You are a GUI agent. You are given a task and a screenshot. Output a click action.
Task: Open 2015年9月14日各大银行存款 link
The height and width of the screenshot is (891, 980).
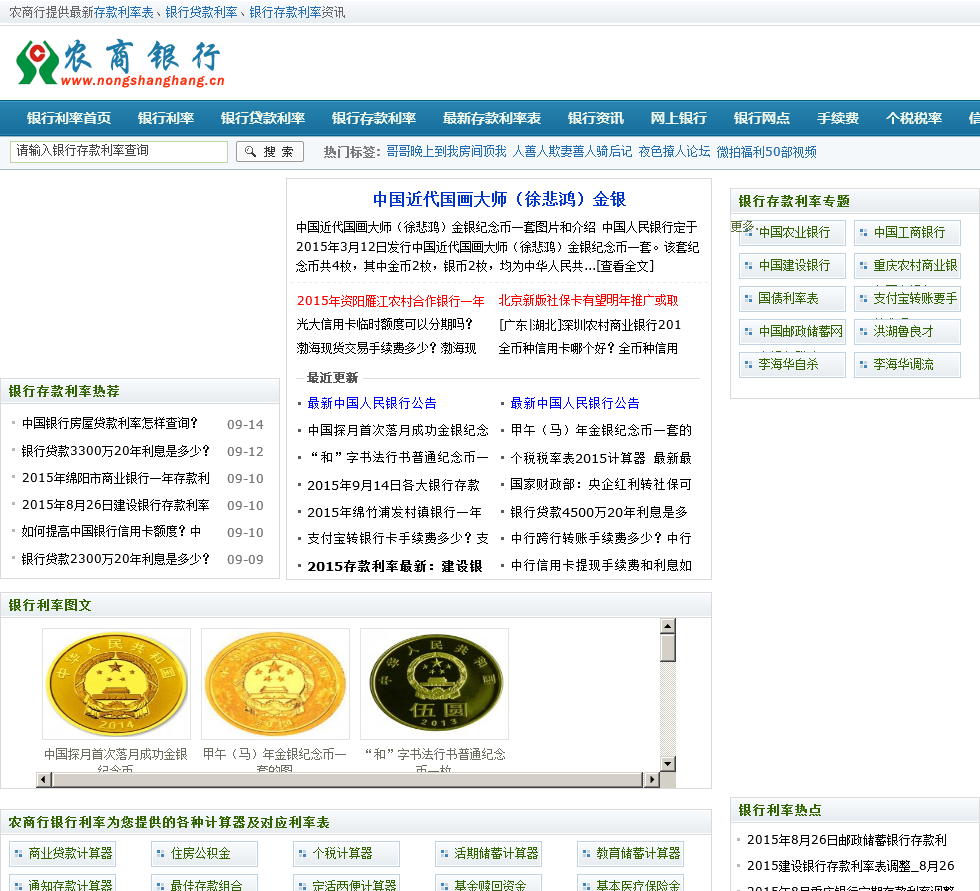point(393,485)
